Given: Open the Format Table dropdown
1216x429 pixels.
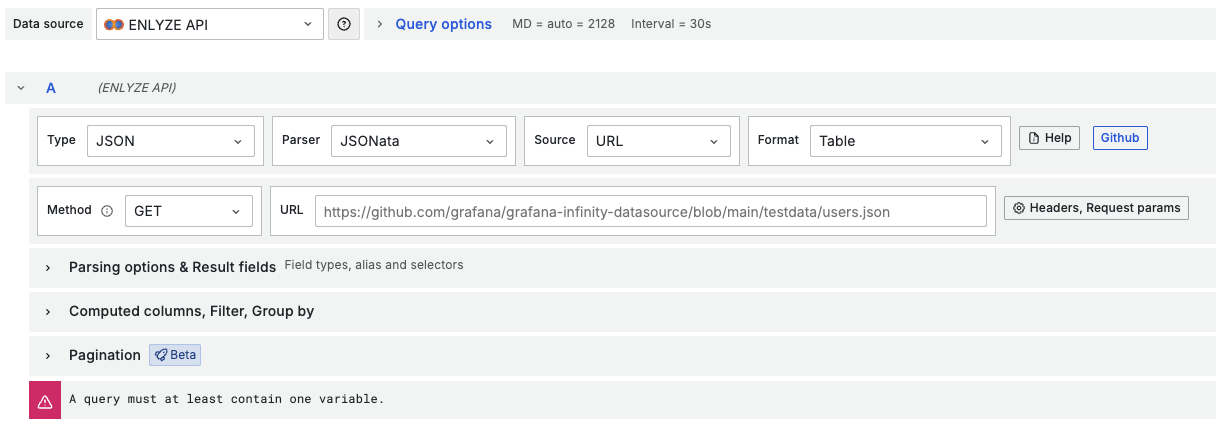Looking at the screenshot, I should 904,141.
